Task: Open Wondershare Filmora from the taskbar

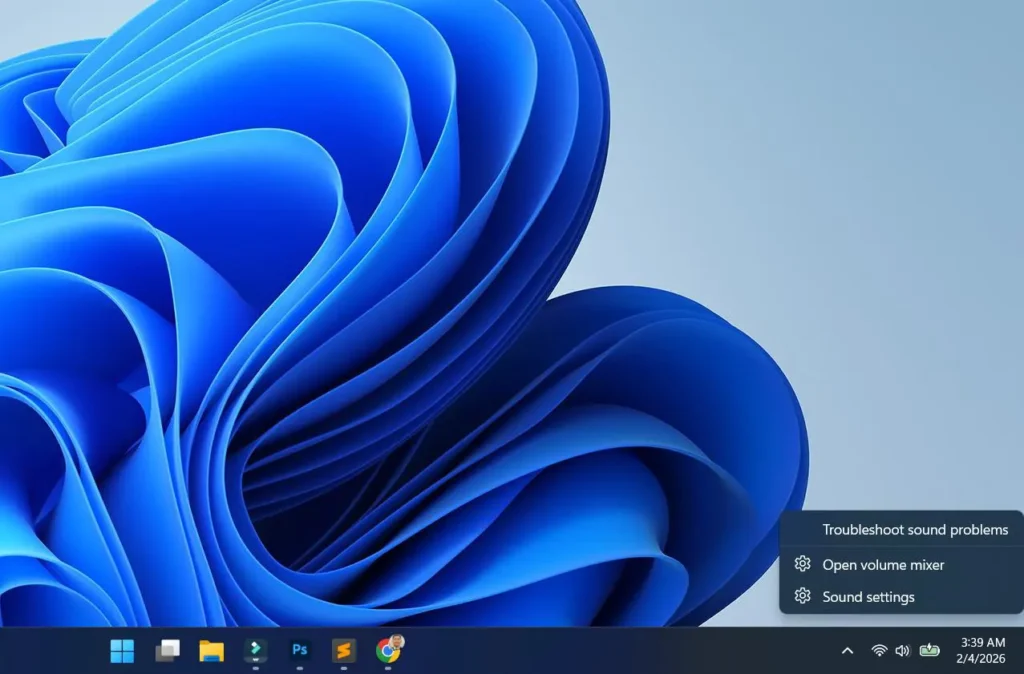Action: pos(255,650)
